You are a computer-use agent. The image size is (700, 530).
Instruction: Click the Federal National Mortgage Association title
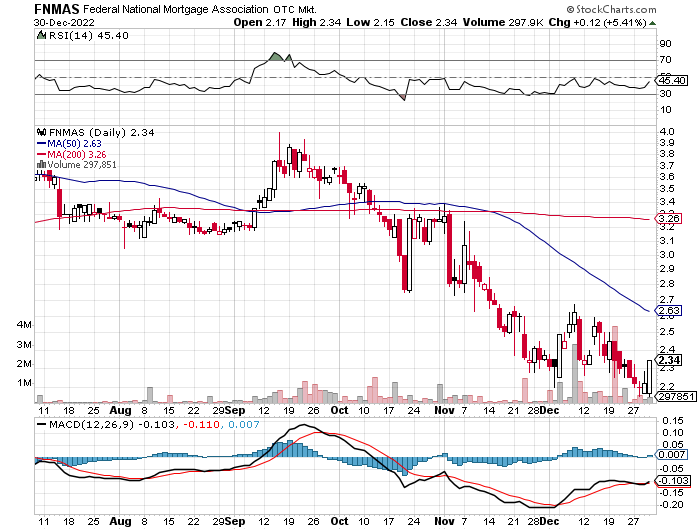pos(176,9)
